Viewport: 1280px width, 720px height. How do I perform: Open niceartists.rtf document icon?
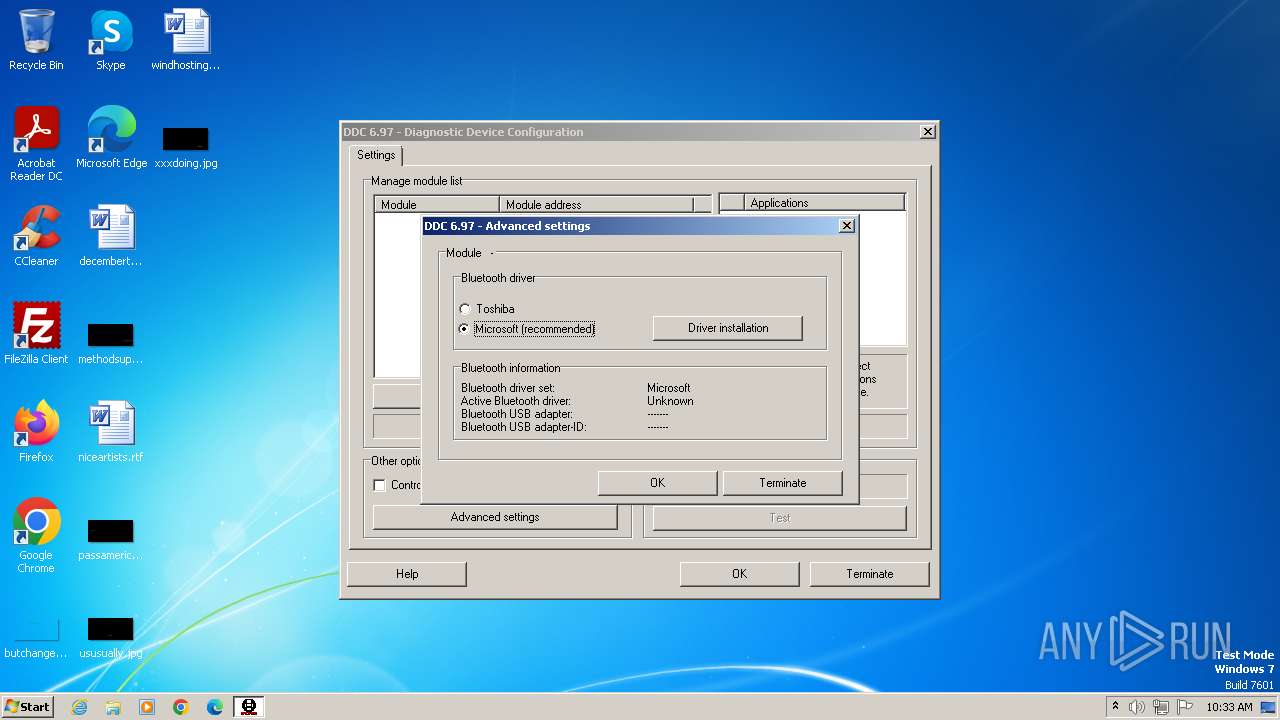tap(110, 432)
